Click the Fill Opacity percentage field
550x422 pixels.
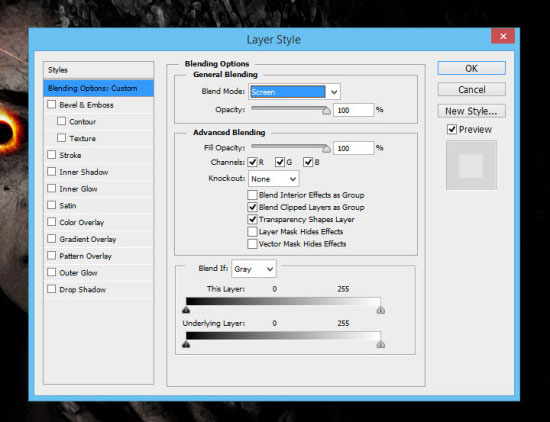(x=354, y=148)
